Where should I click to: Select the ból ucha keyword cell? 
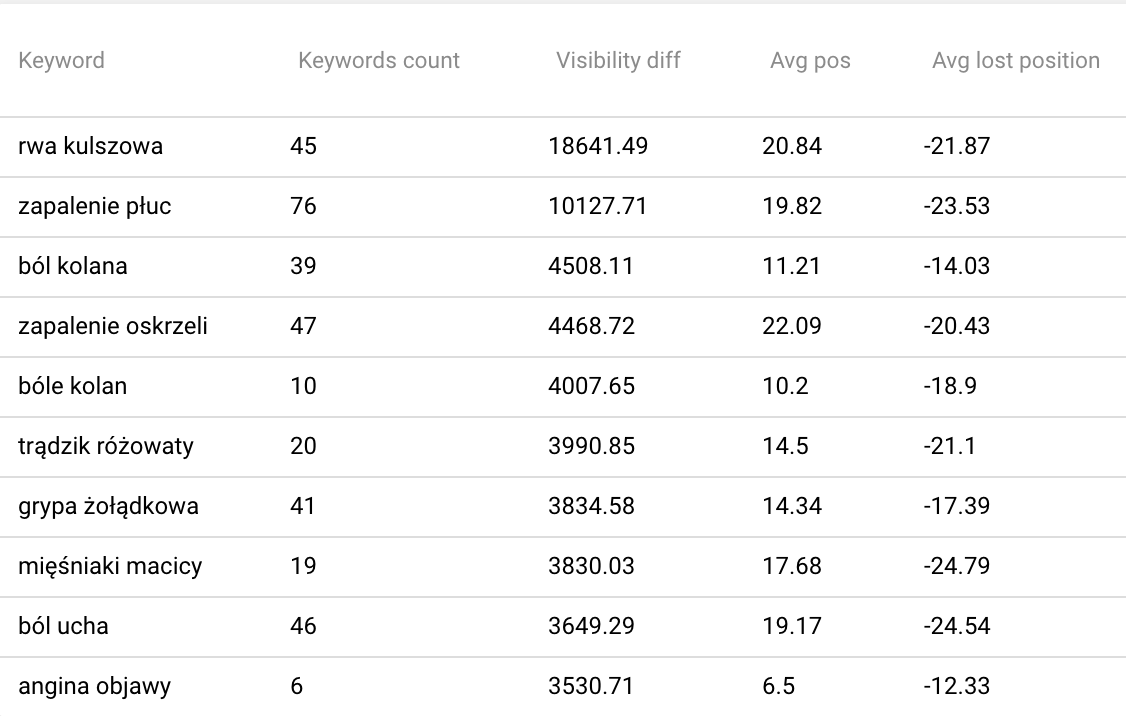tap(63, 626)
